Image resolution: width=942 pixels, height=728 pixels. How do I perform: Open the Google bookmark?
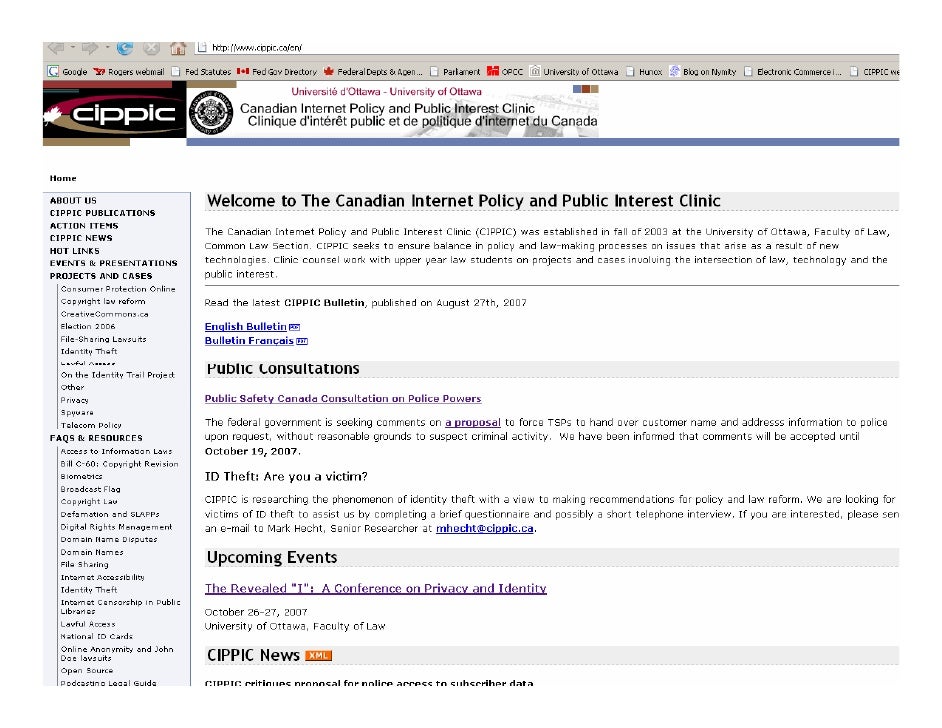[x=67, y=71]
